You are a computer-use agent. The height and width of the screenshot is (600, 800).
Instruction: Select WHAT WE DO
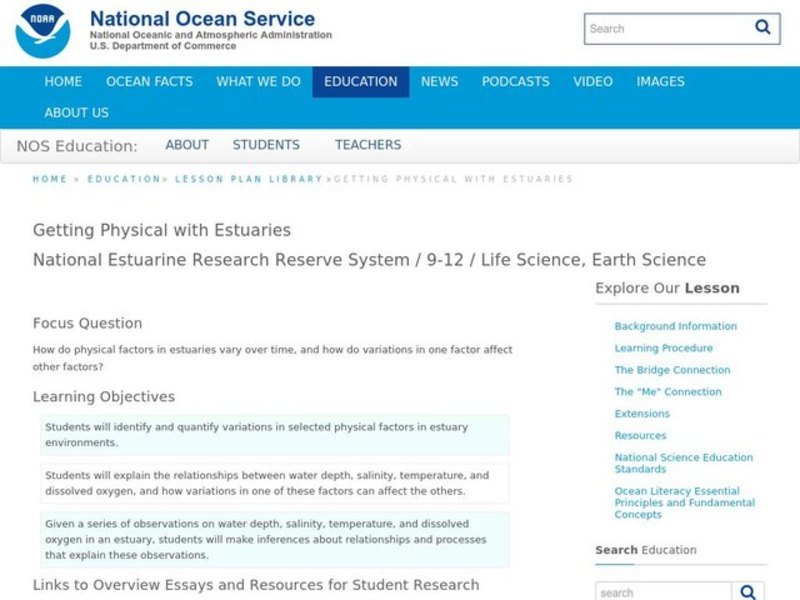coord(257,82)
